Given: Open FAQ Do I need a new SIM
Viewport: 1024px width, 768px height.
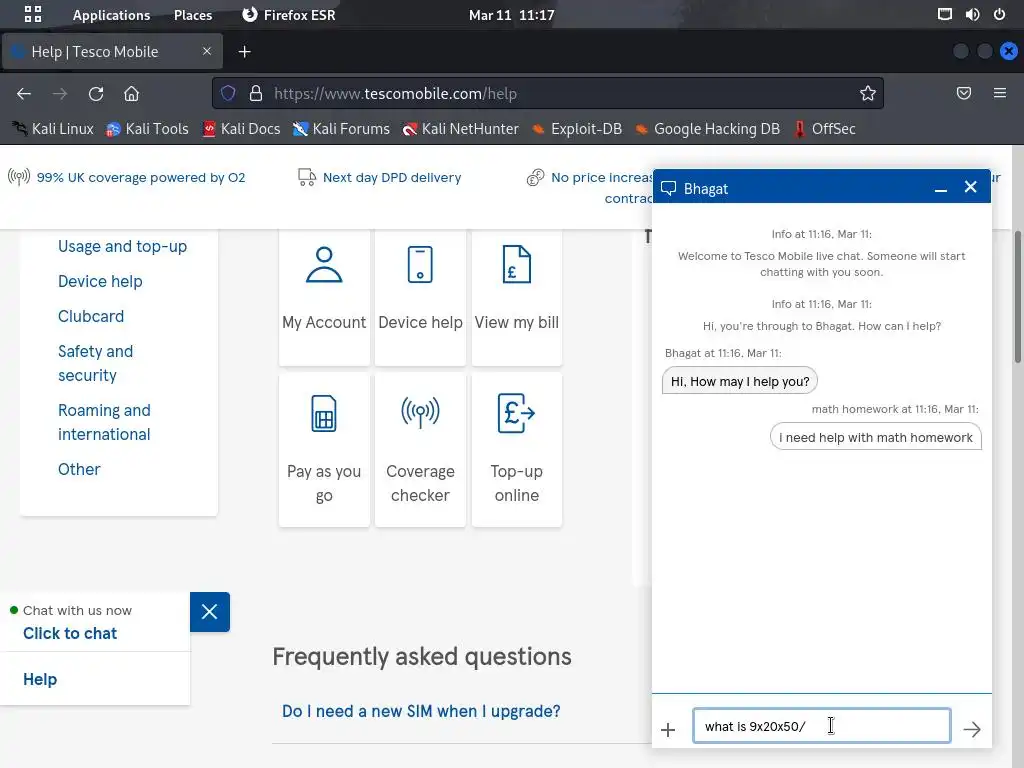Looking at the screenshot, I should (x=421, y=711).
